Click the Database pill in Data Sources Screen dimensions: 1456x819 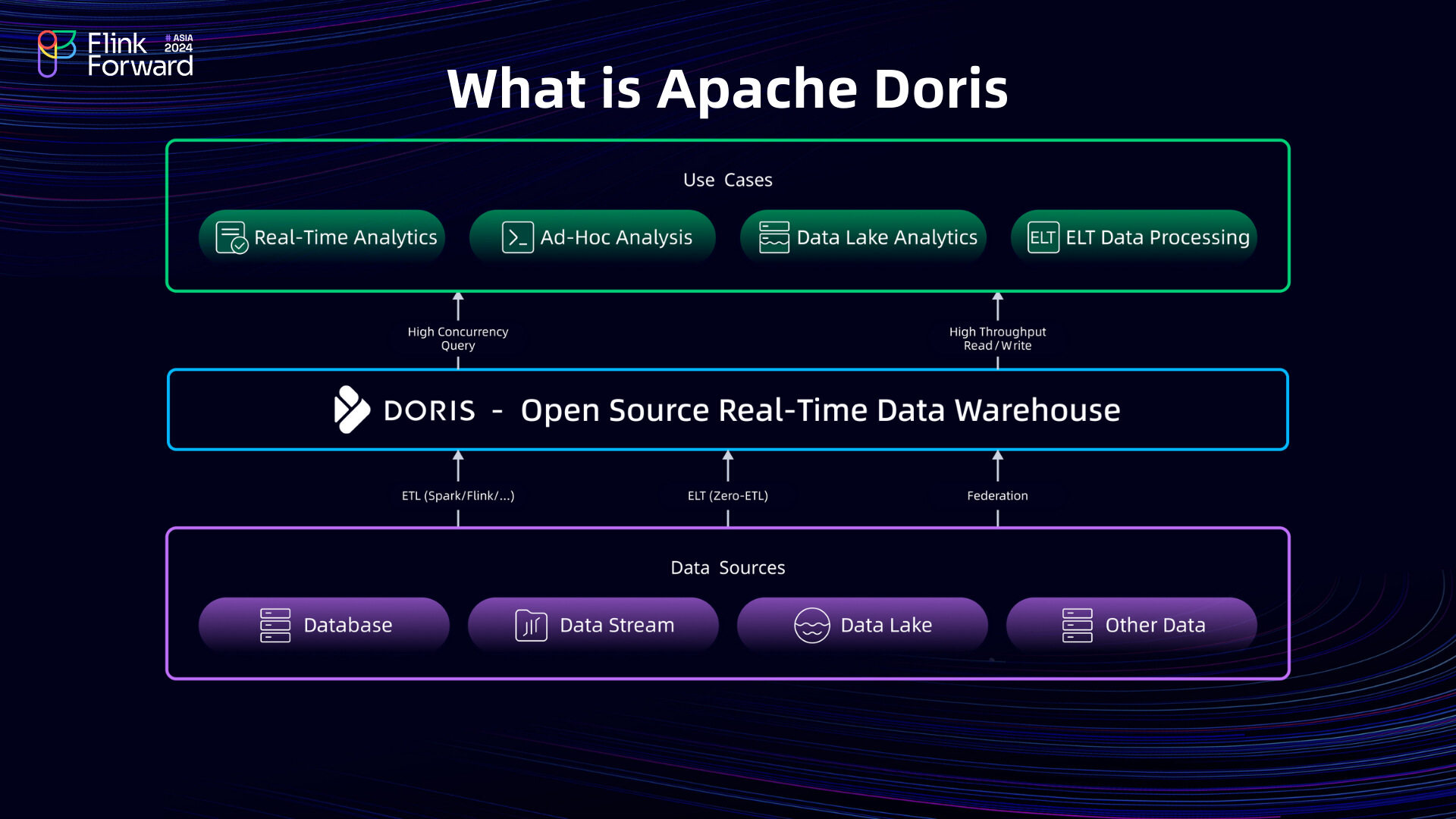(324, 625)
